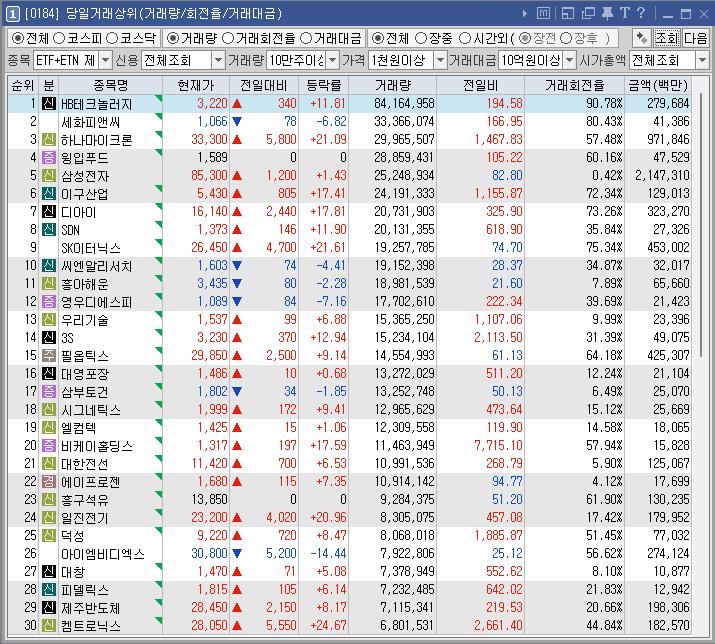Select the 코스피 radio button

click(59, 38)
